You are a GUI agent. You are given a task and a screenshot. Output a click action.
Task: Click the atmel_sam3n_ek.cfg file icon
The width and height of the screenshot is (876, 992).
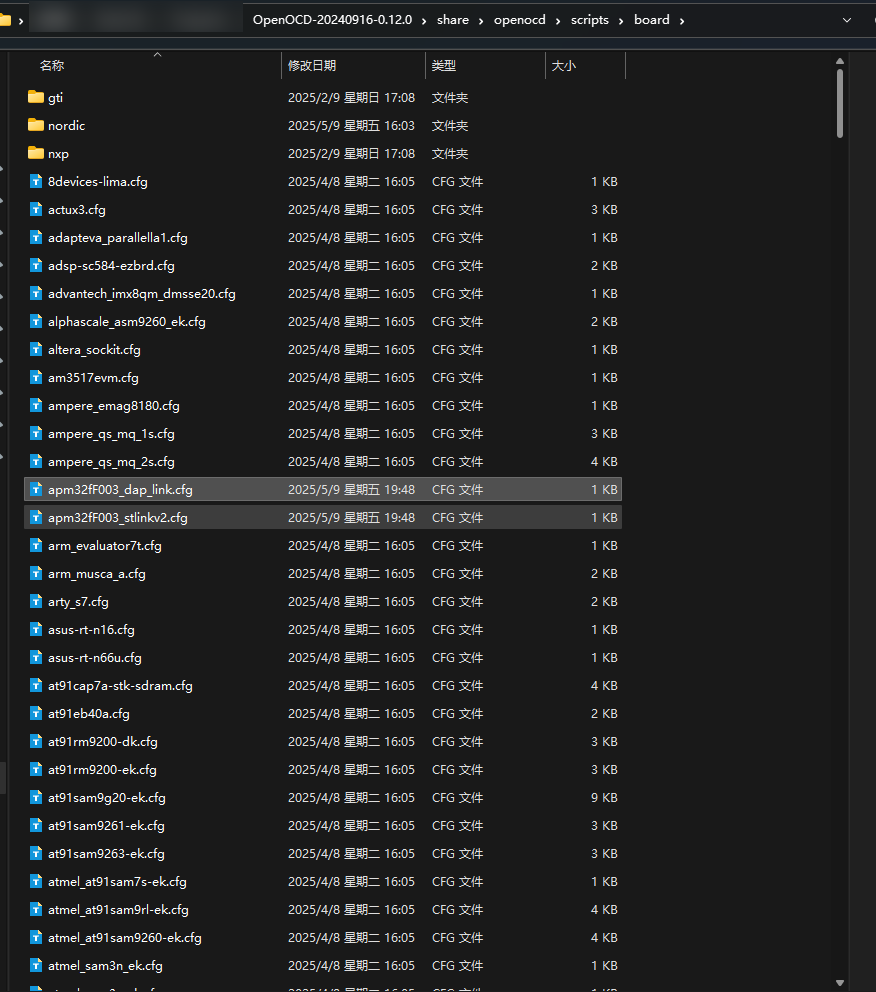click(x=36, y=965)
